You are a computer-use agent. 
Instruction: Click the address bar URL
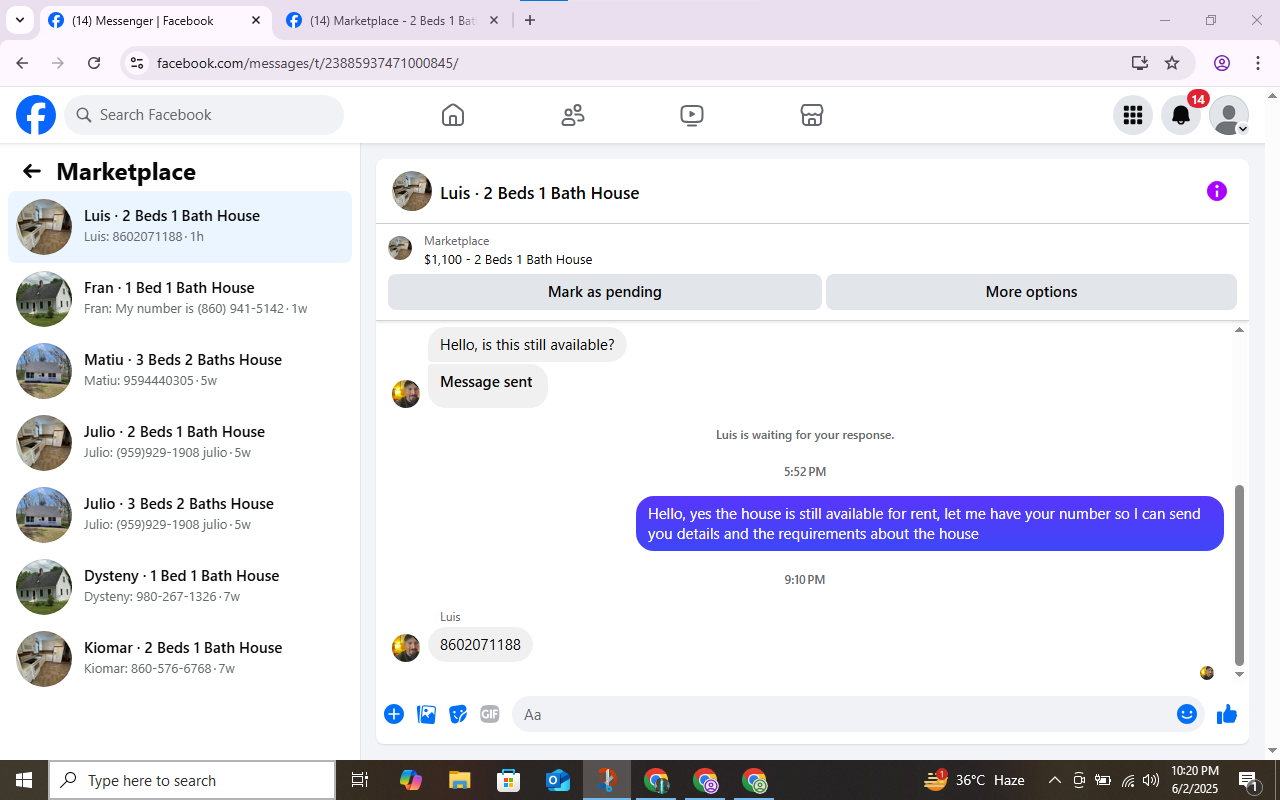point(307,63)
